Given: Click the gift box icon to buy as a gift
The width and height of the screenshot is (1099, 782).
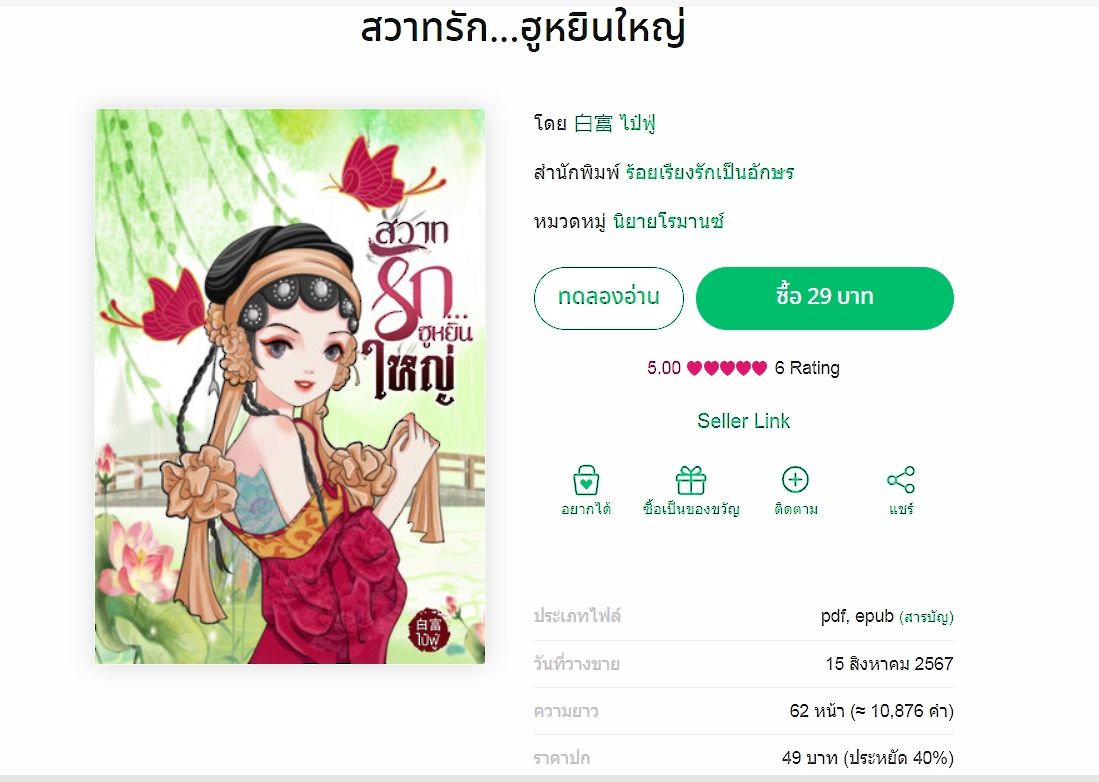Looking at the screenshot, I should [x=690, y=481].
